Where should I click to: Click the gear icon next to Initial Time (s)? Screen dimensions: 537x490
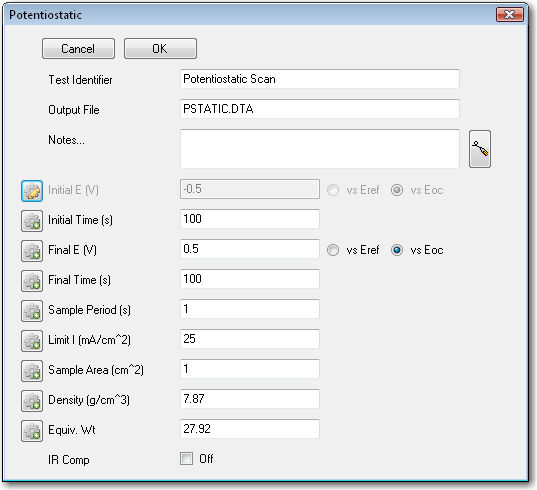coord(32,221)
